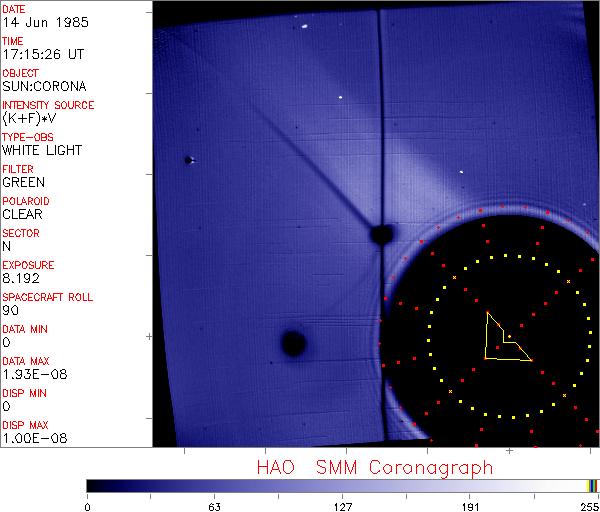Click the dark blob on the vertical pylon line
Screen dimensions: 600x512
coord(380,235)
